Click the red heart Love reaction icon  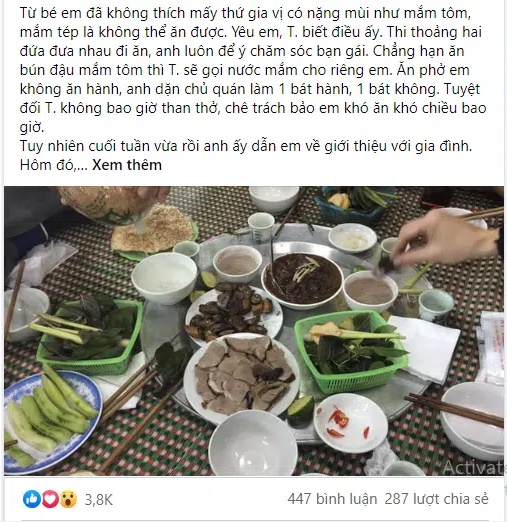[x=50, y=499]
